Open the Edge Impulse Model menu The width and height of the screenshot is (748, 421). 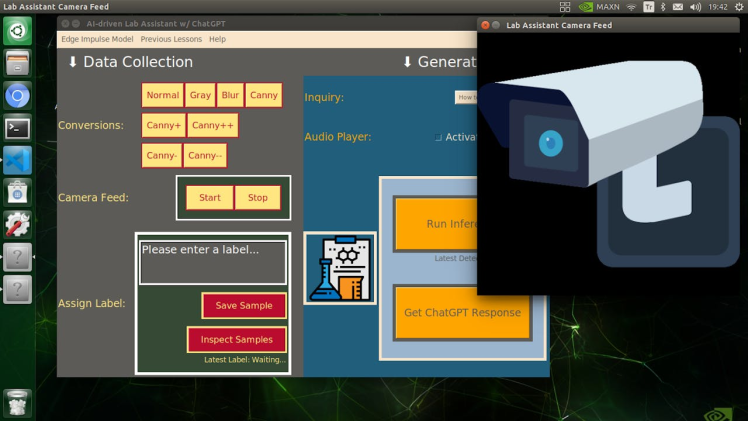click(x=97, y=39)
